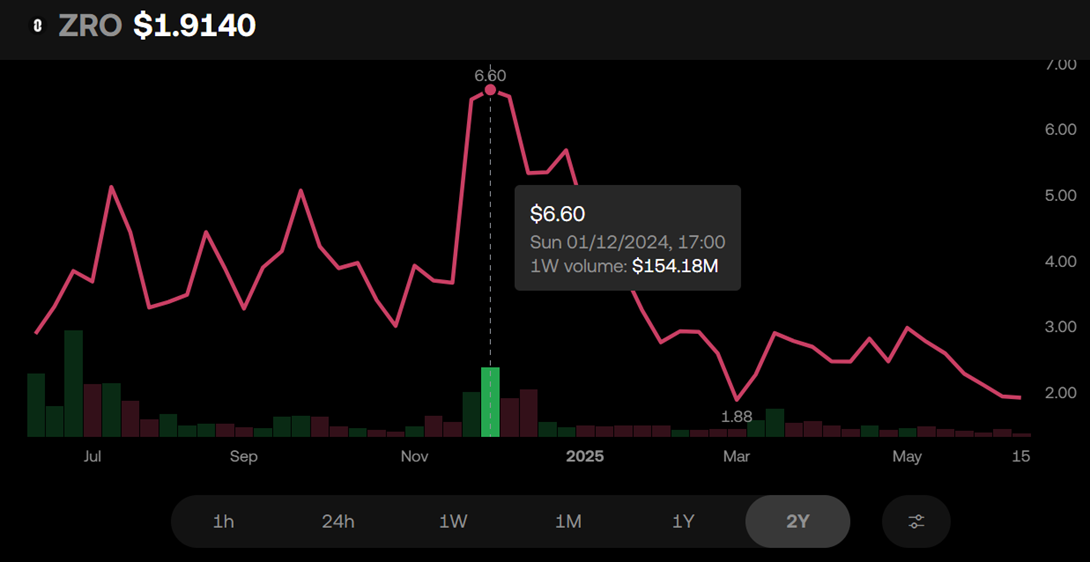Screen dimensions: 1090x562
Task: Click the highlighted bright green volume bar
Action: point(490,402)
